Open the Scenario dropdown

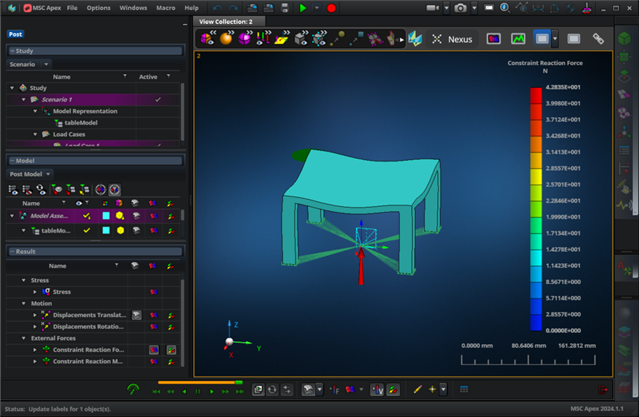29,64
